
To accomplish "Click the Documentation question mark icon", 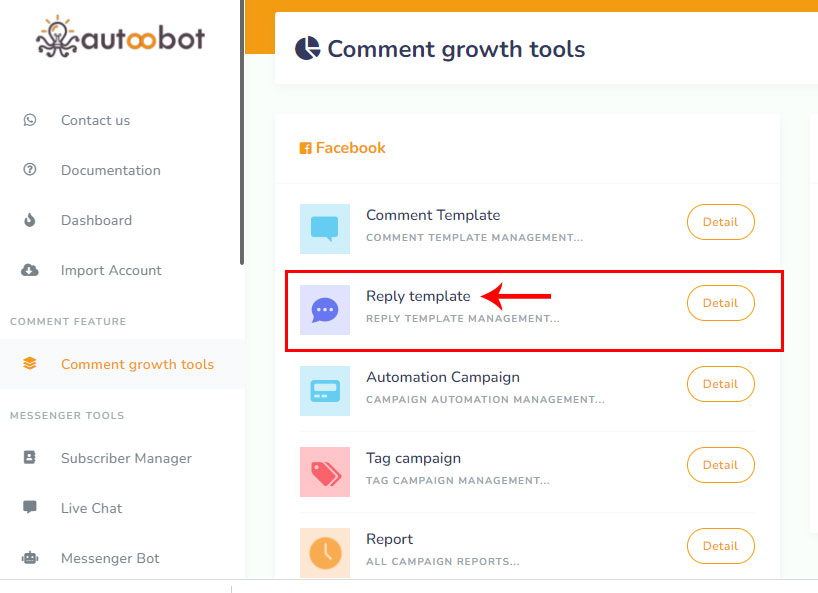I will (30, 170).
